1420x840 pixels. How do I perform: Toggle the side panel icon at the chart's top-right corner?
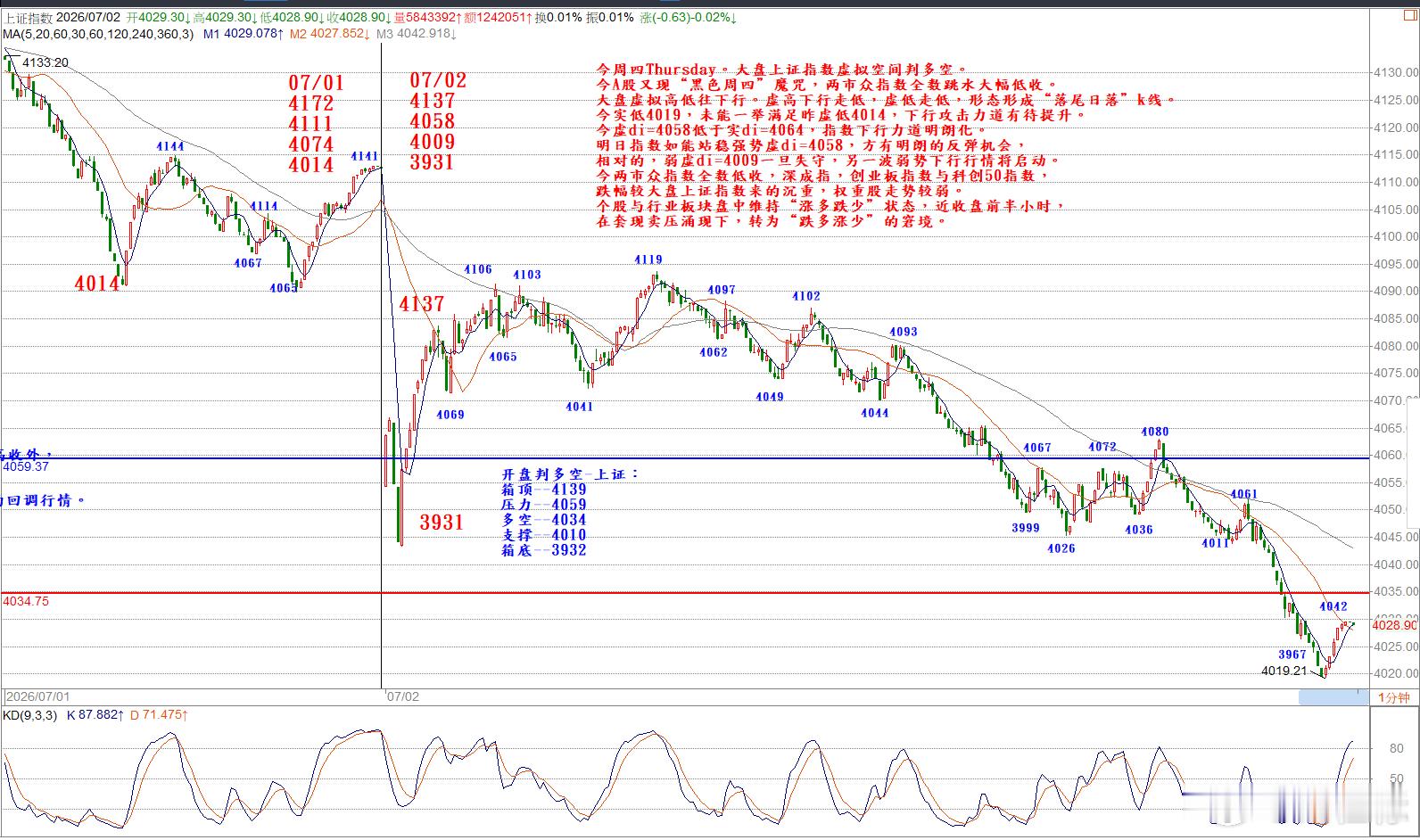1408,14
